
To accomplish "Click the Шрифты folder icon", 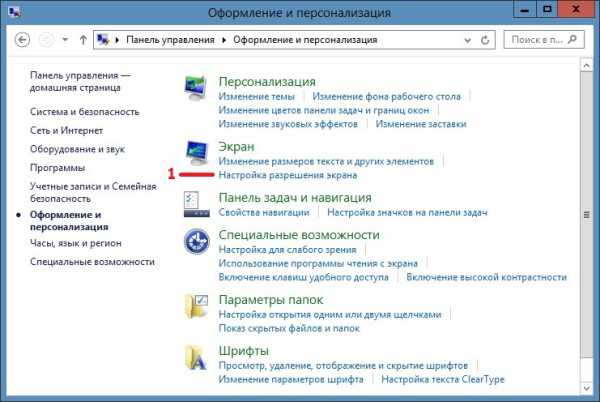I will [x=196, y=358].
